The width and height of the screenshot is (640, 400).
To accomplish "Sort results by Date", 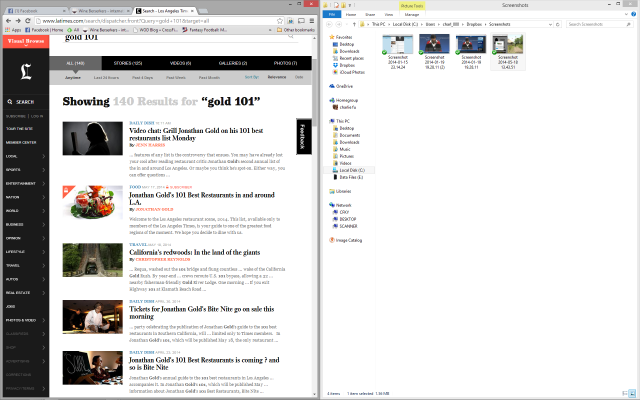I will click(299, 77).
